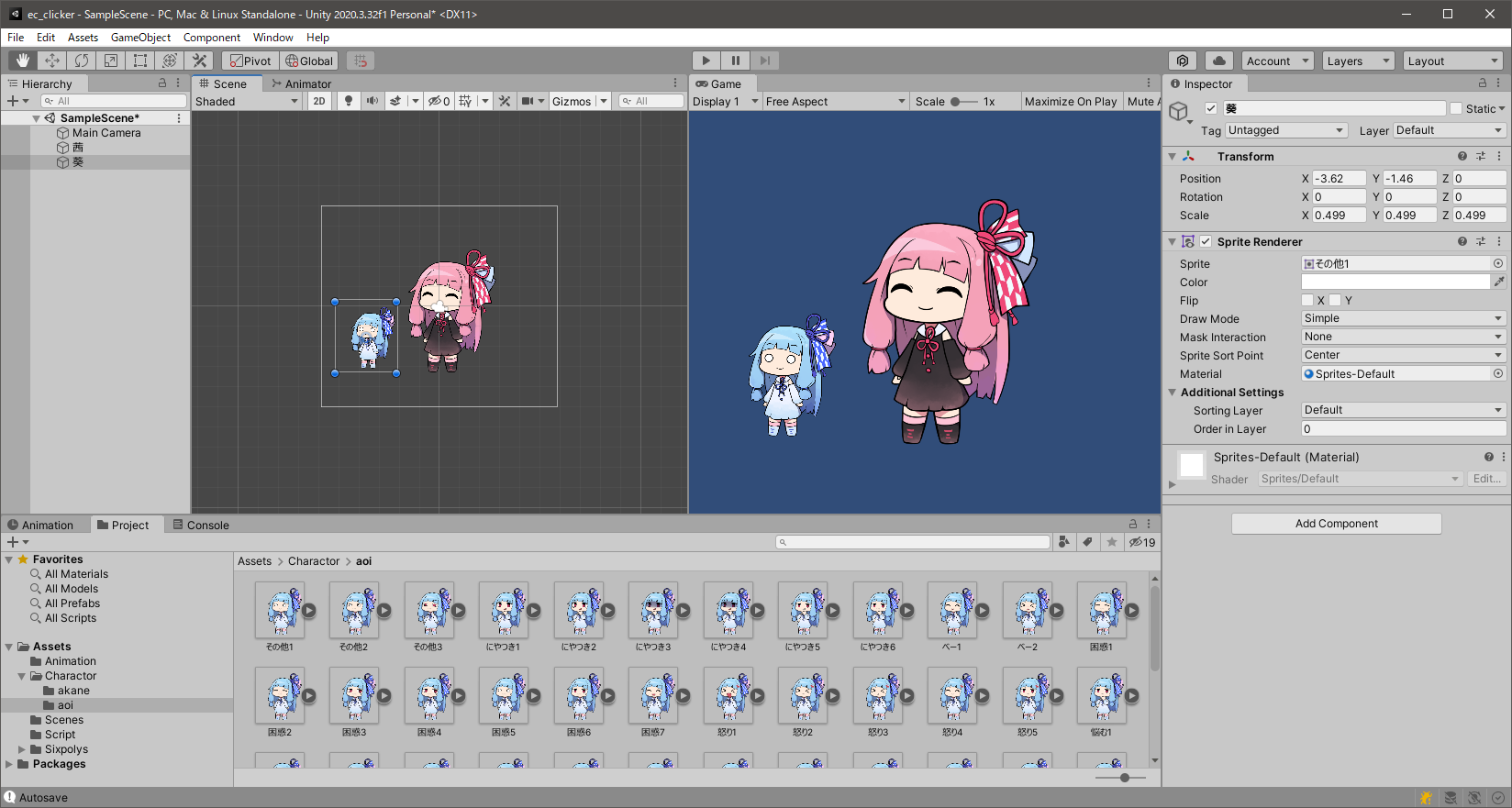This screenshot has height=808, width=1512.
Task: Select the Hand tool
Action: 23,61
